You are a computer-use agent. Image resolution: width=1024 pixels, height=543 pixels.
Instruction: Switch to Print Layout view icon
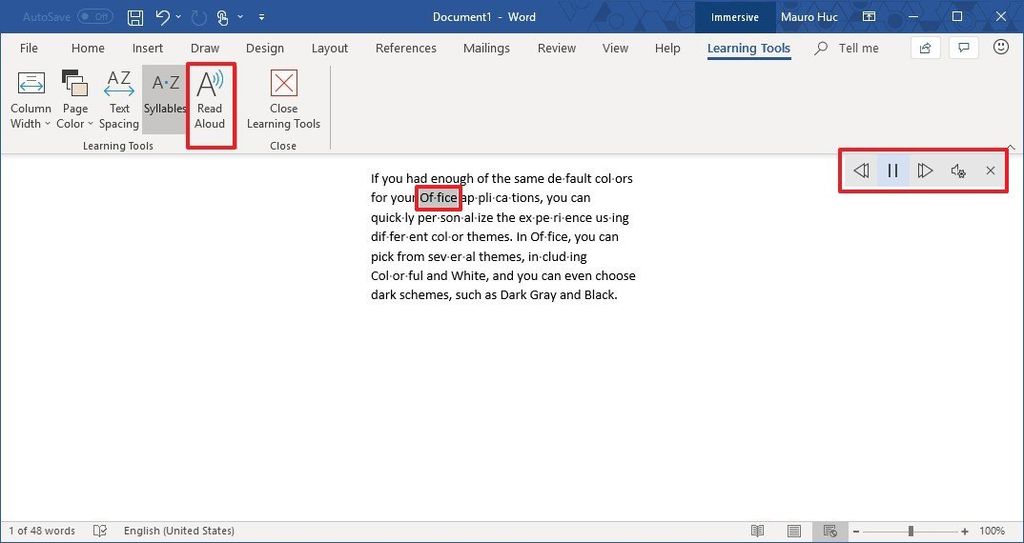pos(793,531)
